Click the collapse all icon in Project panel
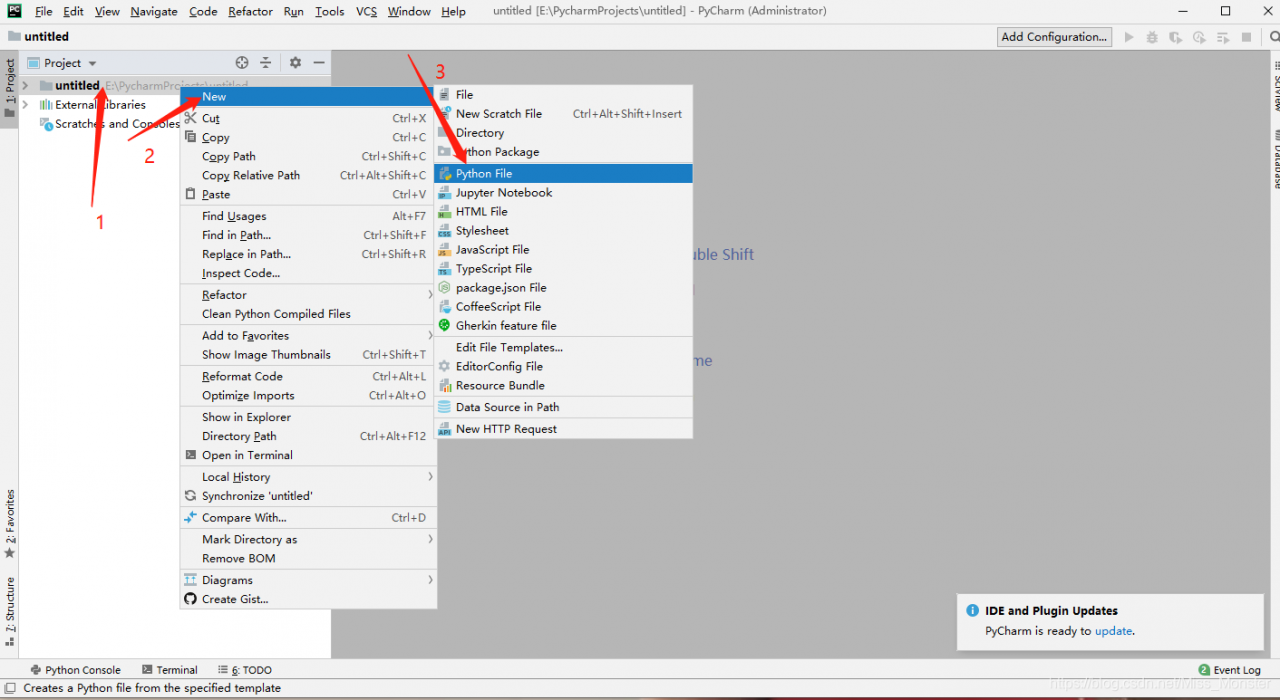 point(266,63)
